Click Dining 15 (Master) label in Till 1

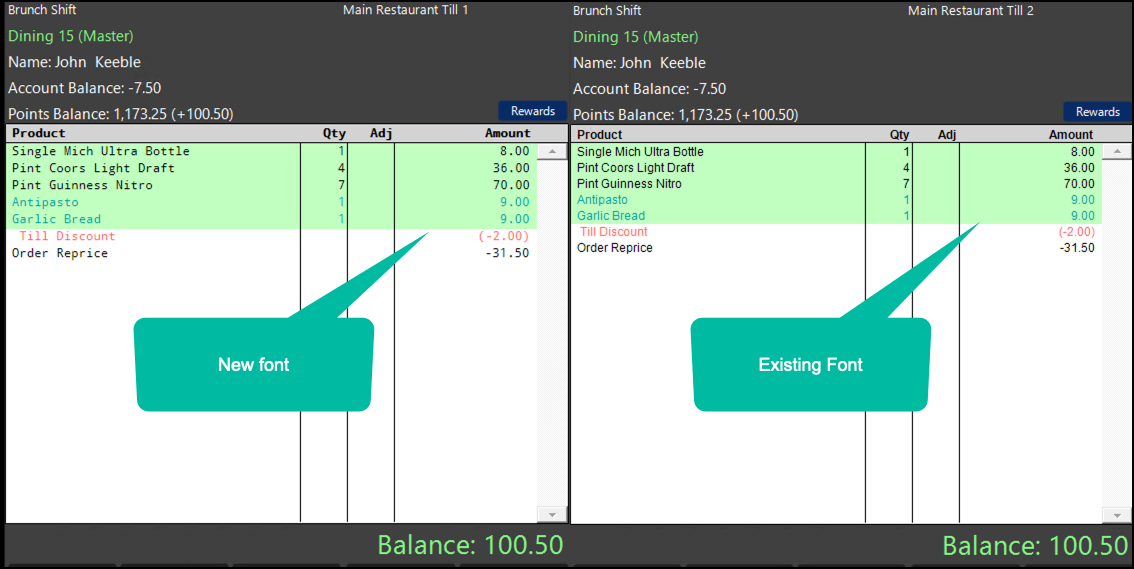click(x=71, y=36)
